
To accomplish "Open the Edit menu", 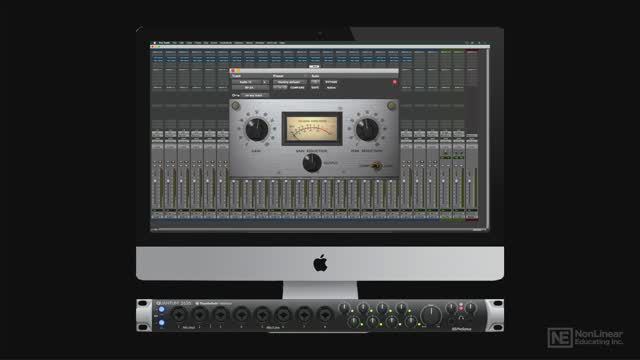I will click(182, 43).
